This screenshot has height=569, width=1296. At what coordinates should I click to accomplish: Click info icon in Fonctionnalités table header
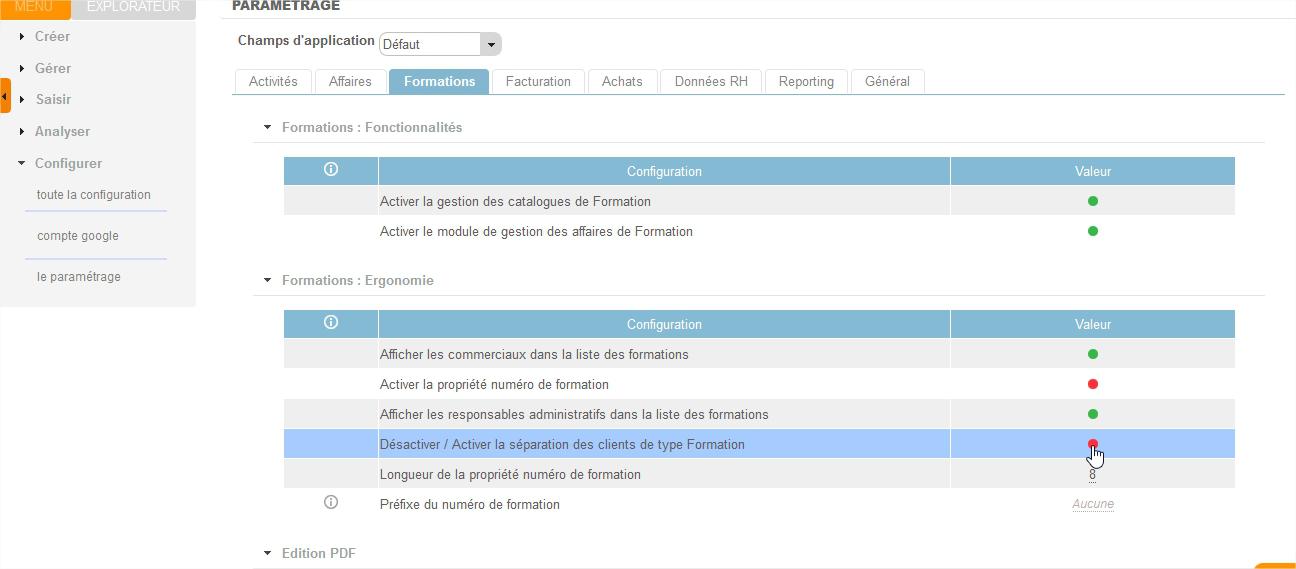point(331,170)
